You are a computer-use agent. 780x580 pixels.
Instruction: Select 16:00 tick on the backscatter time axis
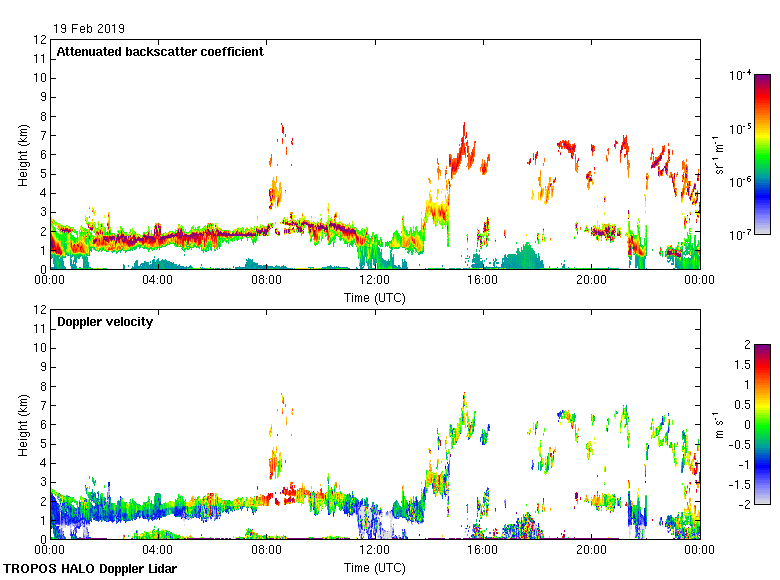[483, 281]
